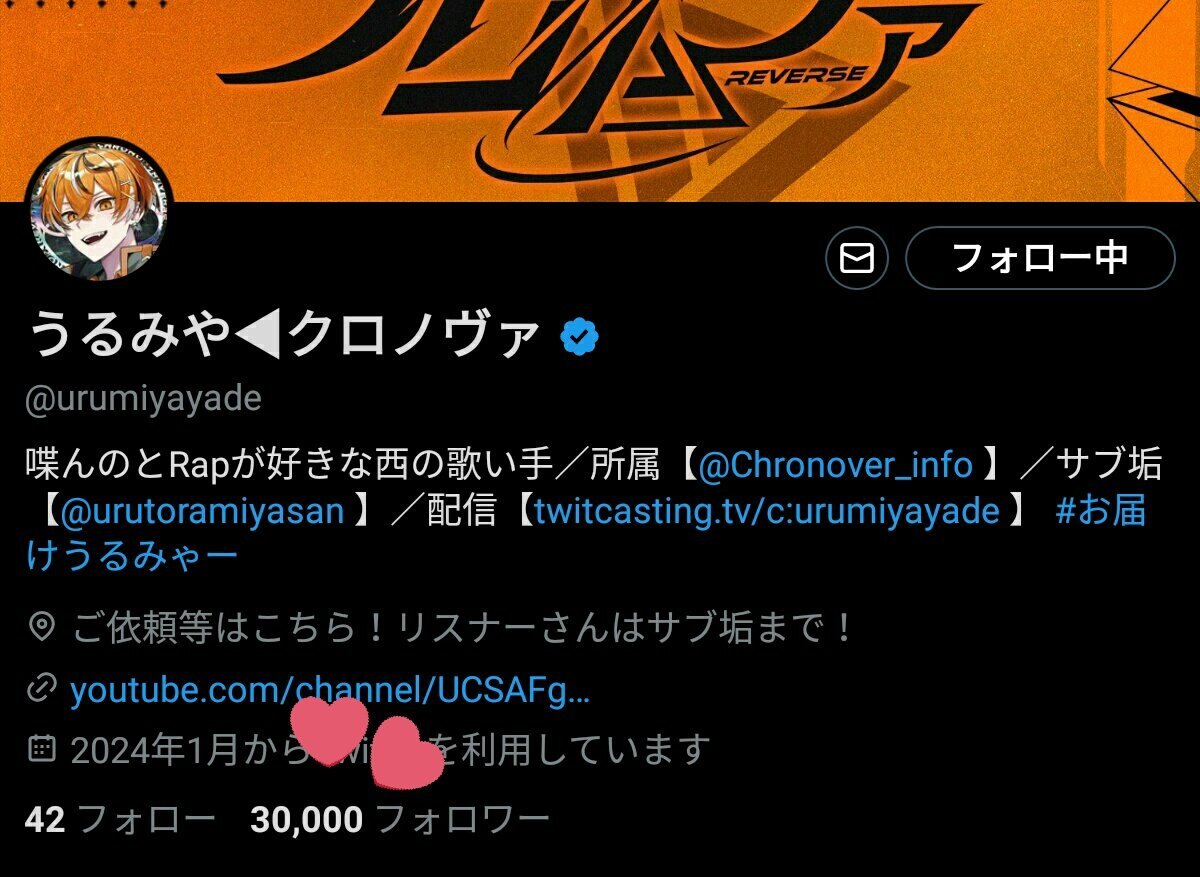Click the フォロー中 following button
Viewport: 1200px width, 877px height.
tap(1040, 258)
